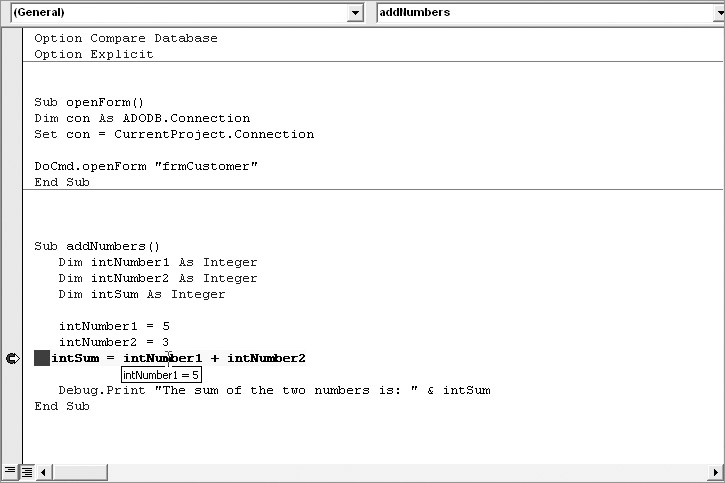Toggle breakpoint in margin beside intNumber1 = 5

[x=12, y=326]
